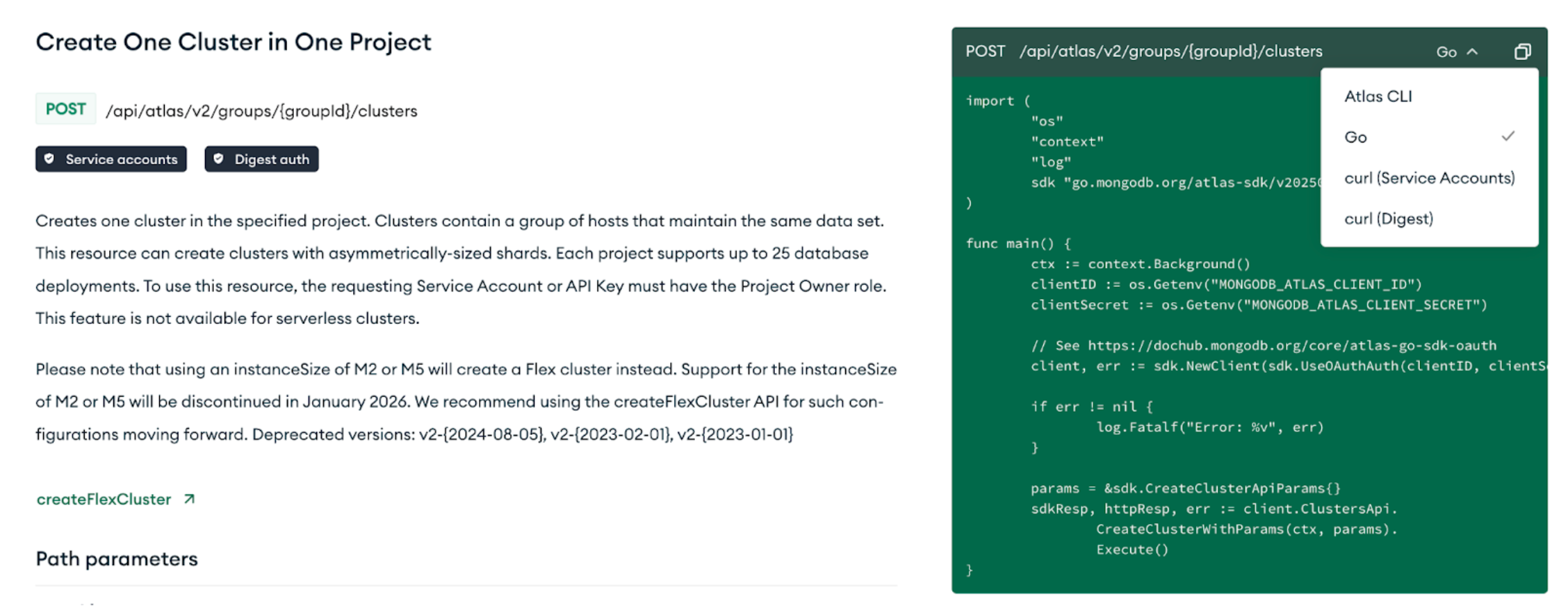Viewport: 1568px width, 610px height.
Task: Click the "Execute()" code line
Action: [1132, 550]
